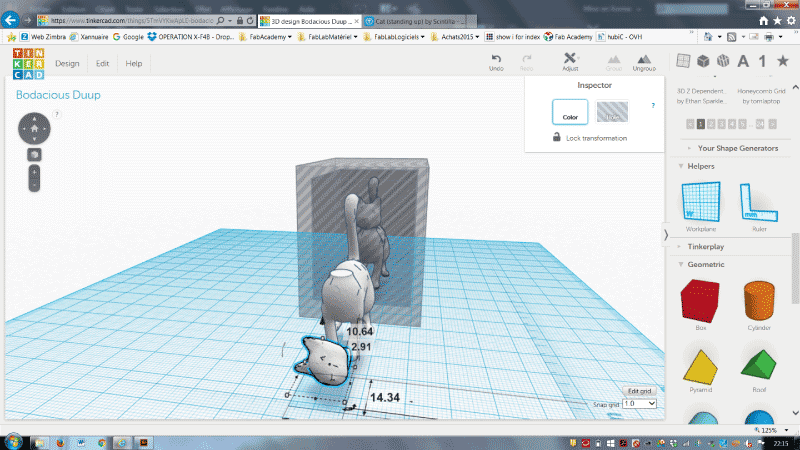Open the Google bookmark
This screenshot has height=450, width=800.
click(x=128, y=37)
